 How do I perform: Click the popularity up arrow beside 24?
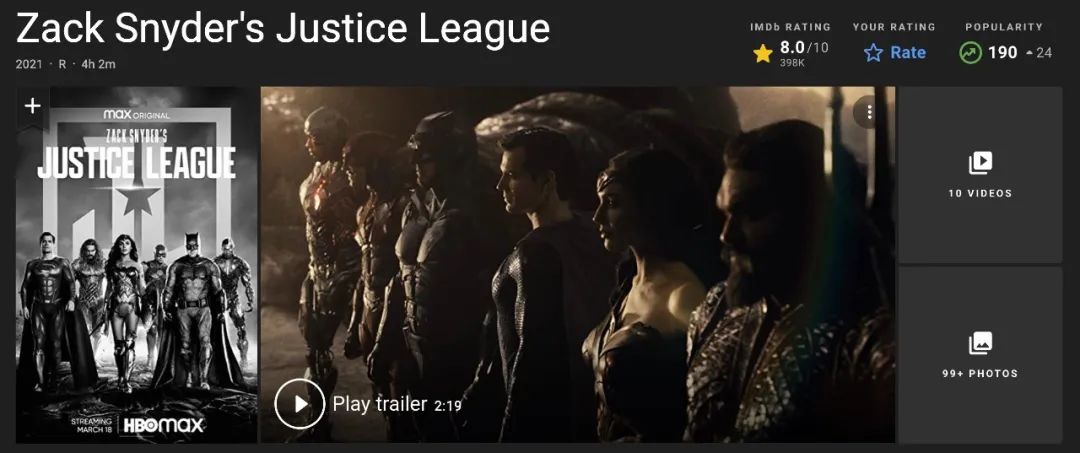pos(1029,54)
